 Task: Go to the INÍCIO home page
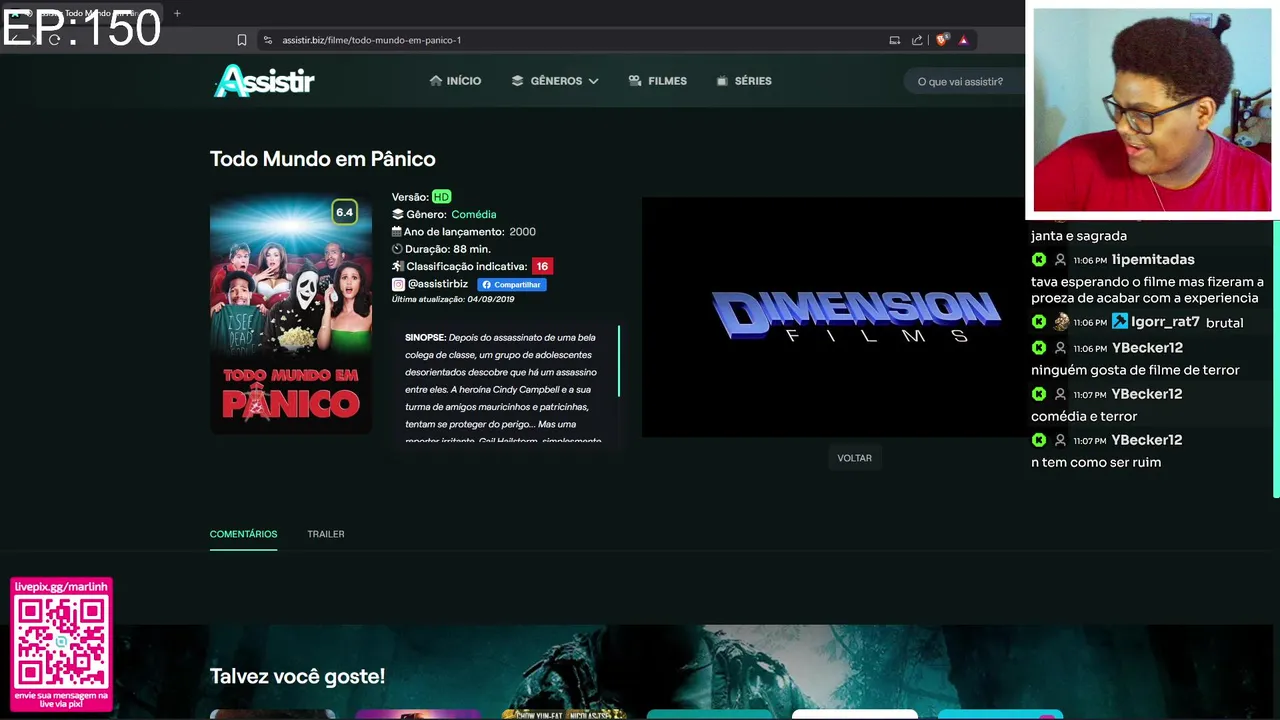click(x=455, y=81)
